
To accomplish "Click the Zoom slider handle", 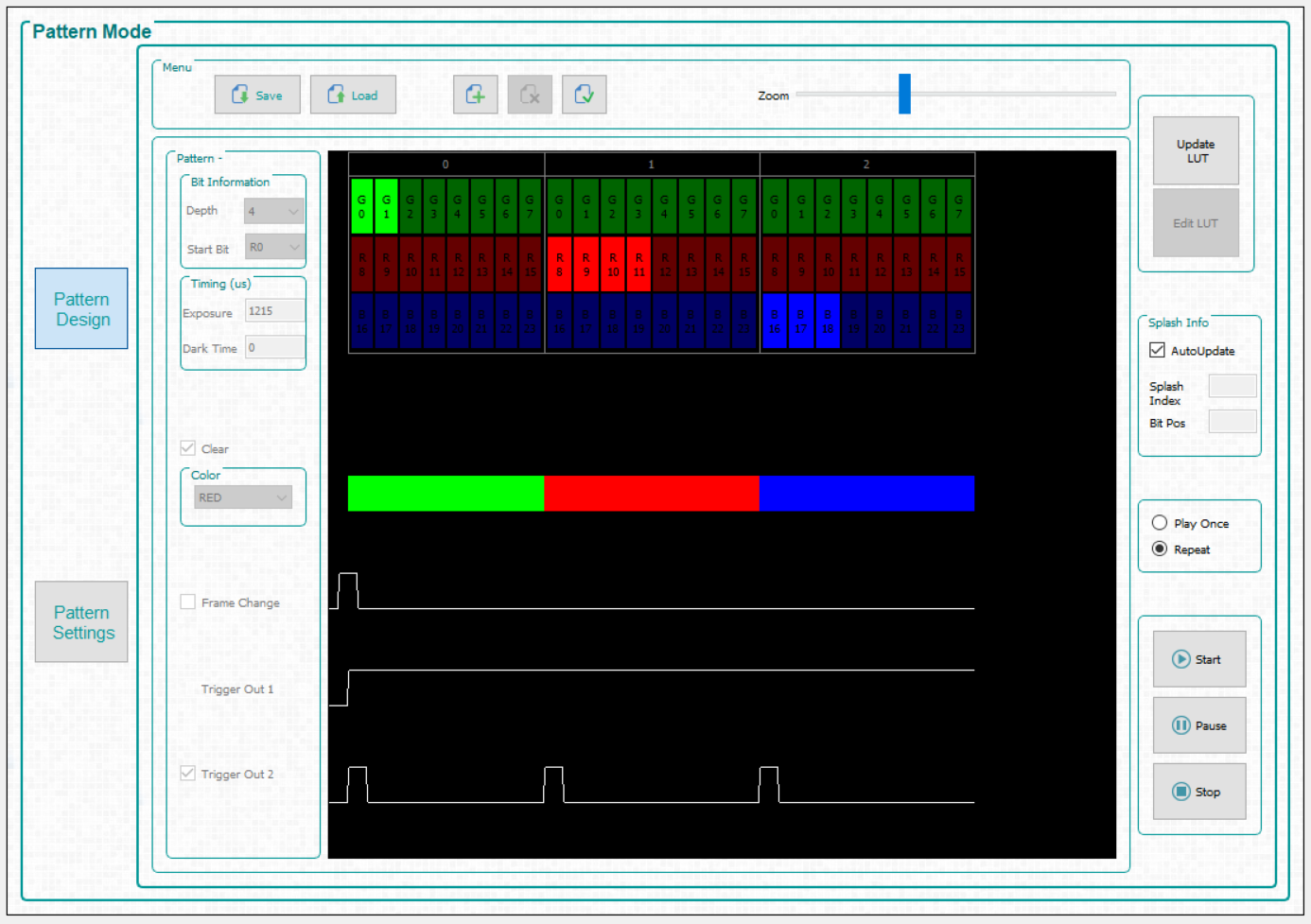I will (904, 94).
